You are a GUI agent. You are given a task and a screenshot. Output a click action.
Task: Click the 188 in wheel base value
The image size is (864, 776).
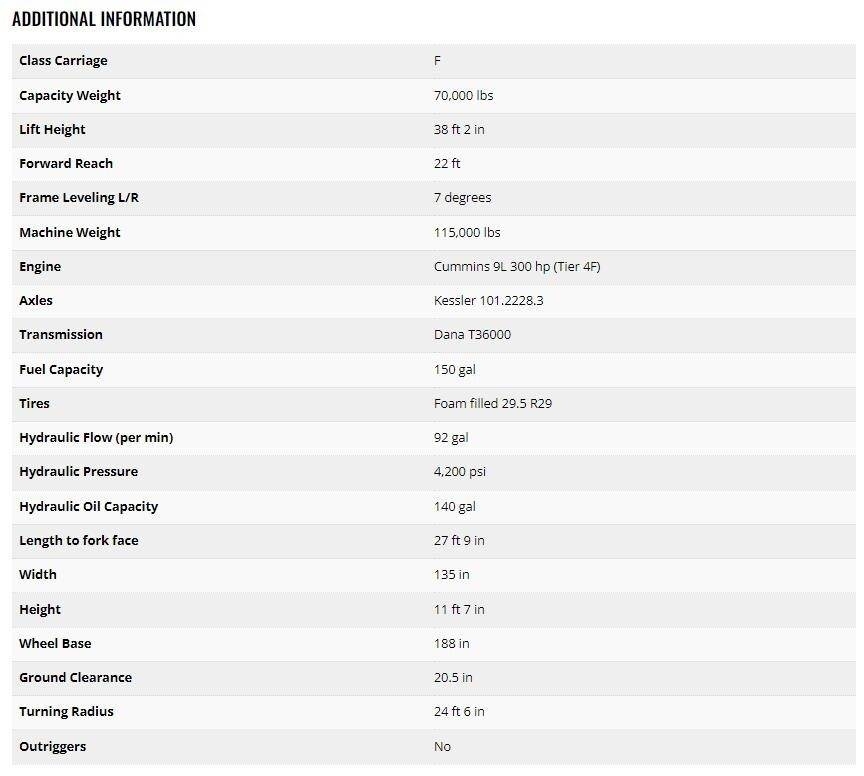(x=452, y=644)
